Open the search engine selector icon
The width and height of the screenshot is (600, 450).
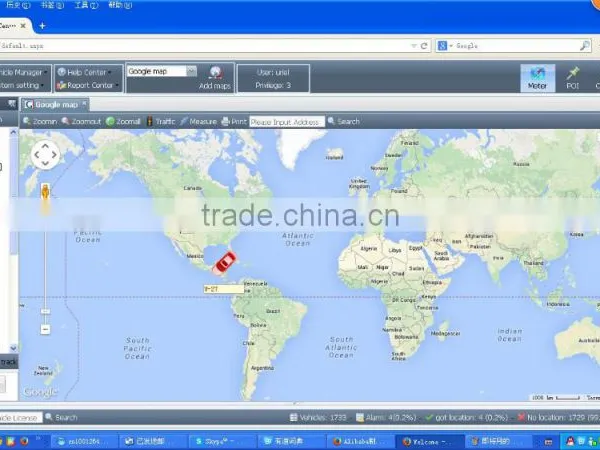443,46
